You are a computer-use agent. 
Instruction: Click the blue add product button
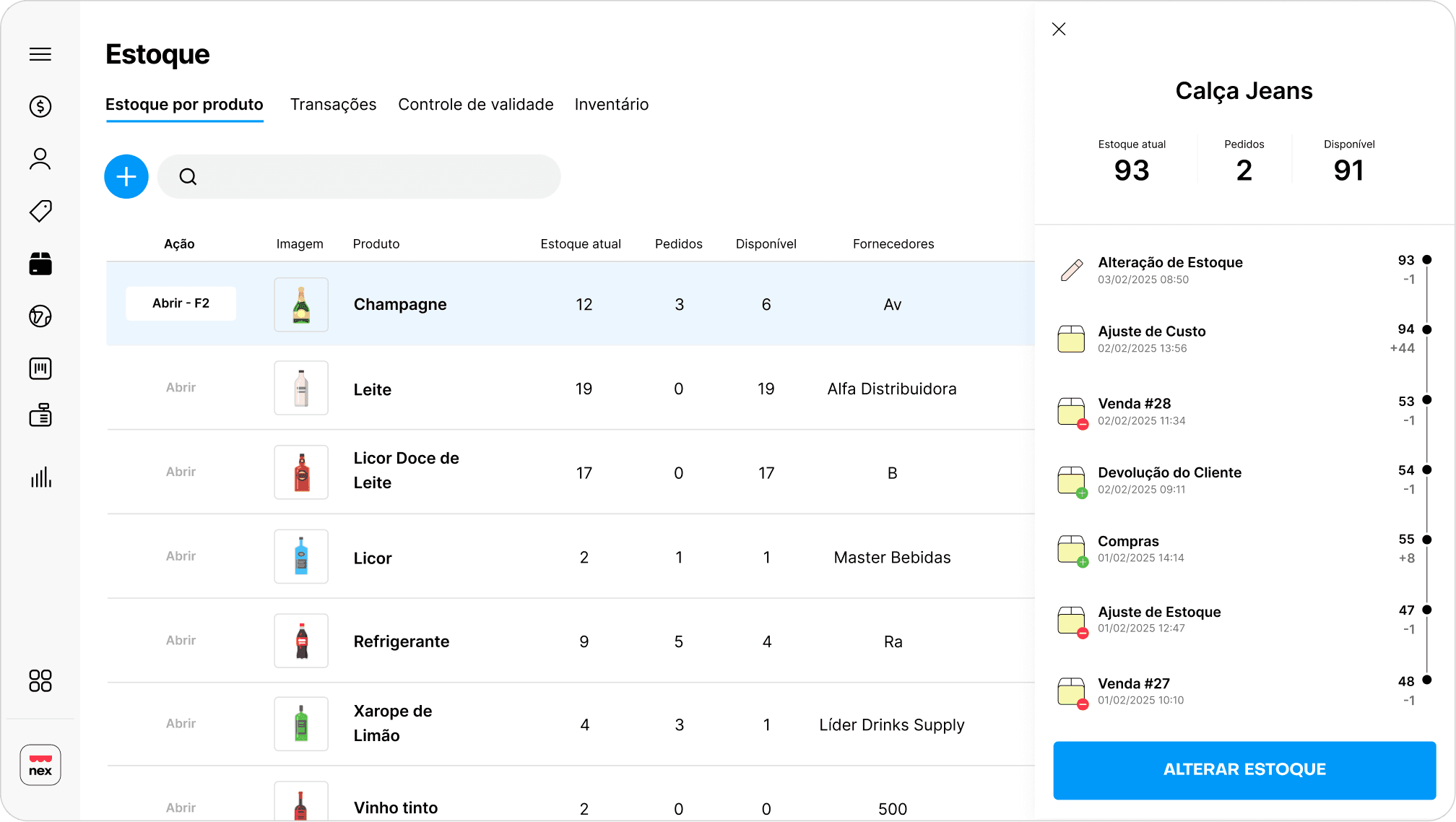[x=126, y=176]
